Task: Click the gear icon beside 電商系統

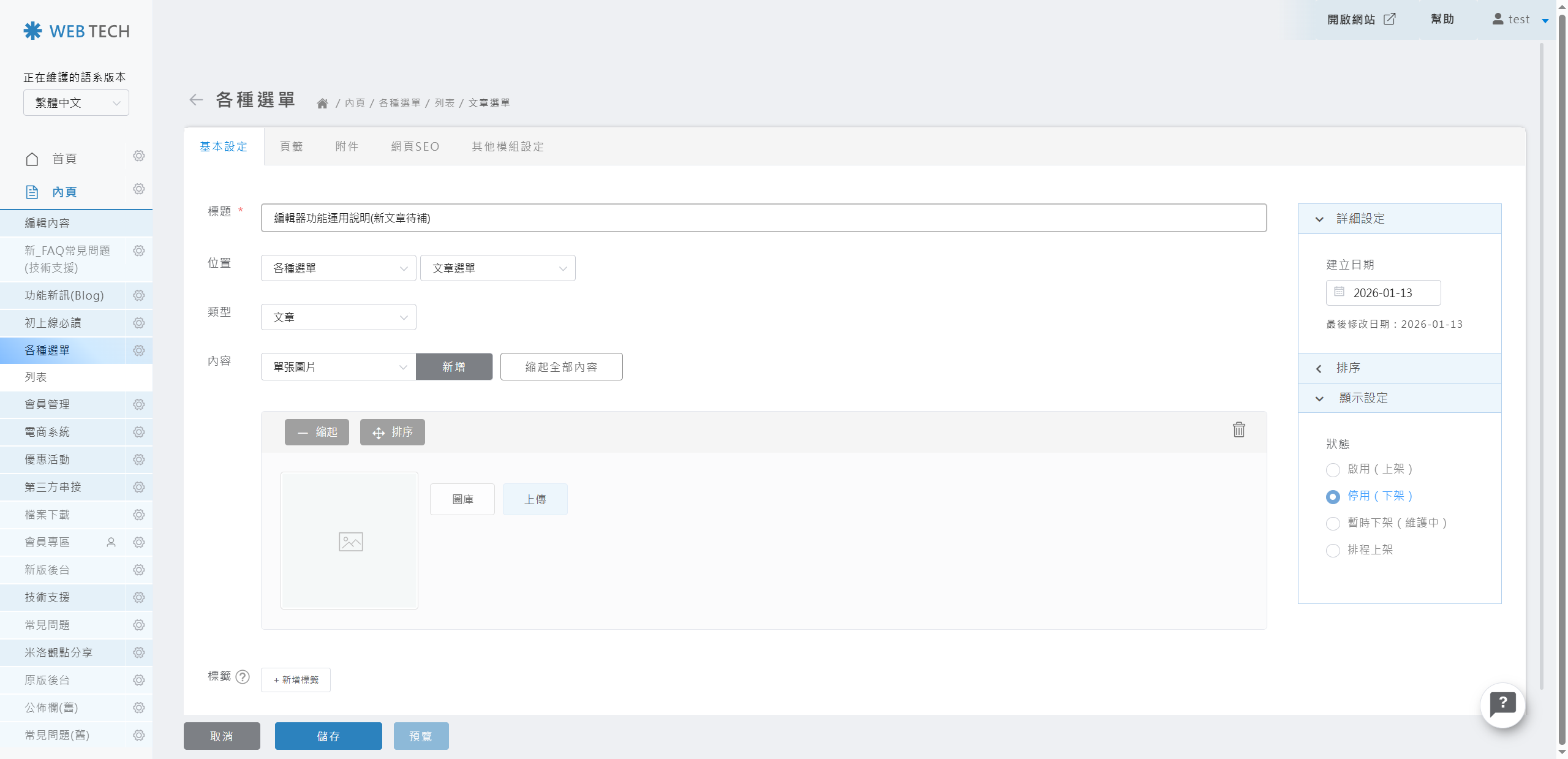Action: click(139, 432)
